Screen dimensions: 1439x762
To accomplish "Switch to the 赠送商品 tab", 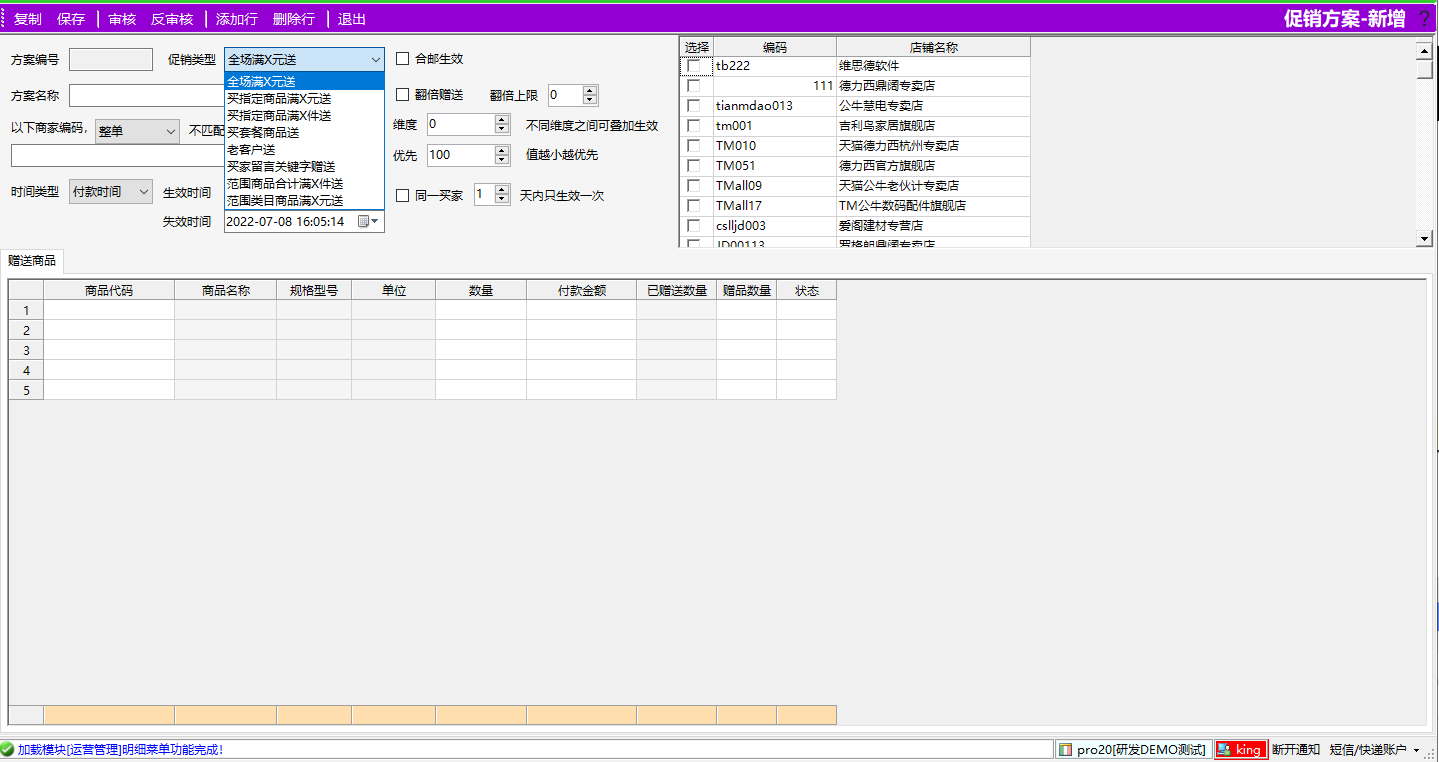I will 32,260.
